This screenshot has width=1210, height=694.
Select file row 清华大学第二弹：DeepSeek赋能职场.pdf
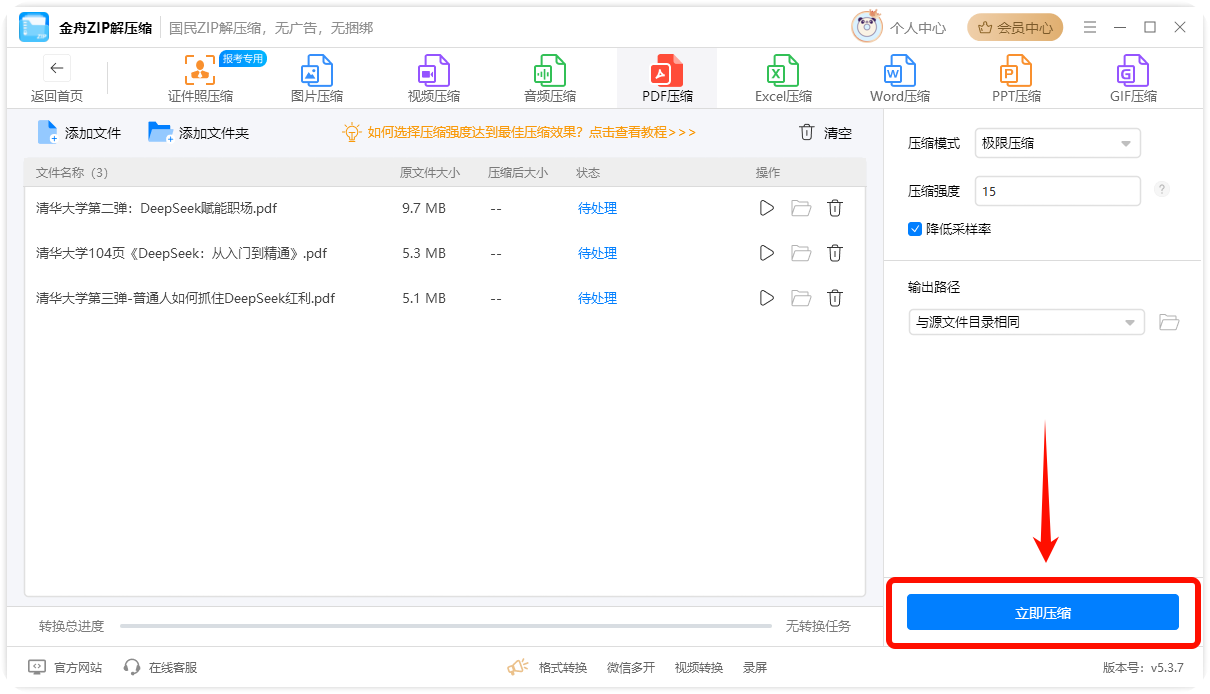tap(444, 208)
